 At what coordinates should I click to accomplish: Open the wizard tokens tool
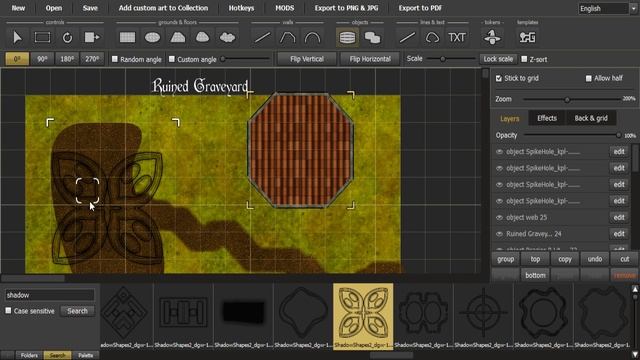tap(492, 38)
